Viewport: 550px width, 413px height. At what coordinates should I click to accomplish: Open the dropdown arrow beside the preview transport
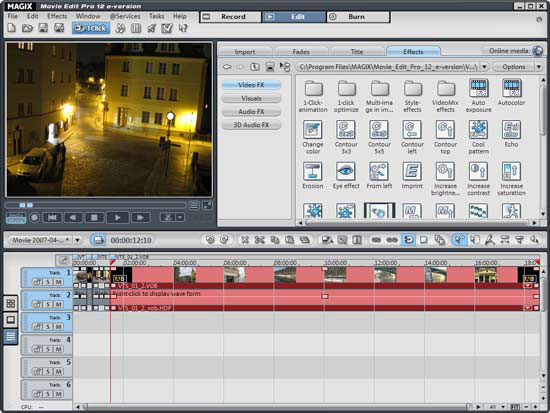[180, 218]
